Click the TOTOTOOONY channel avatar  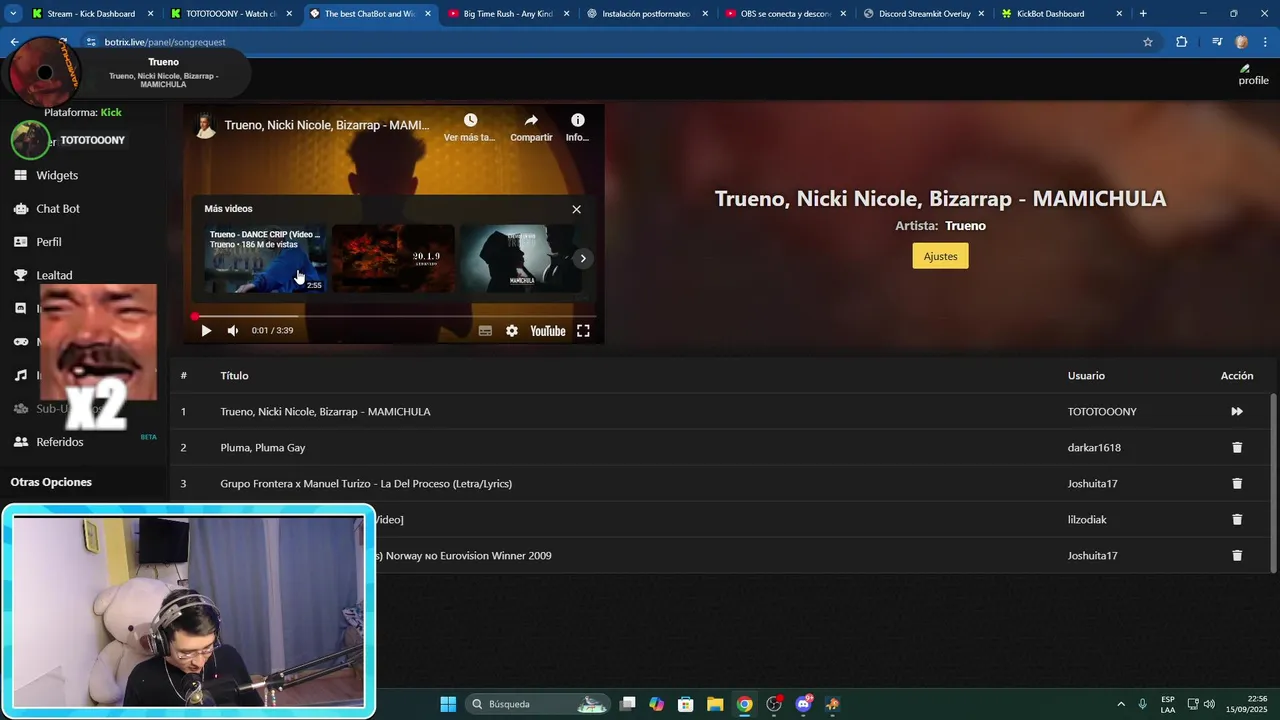[x=30, y=140]
